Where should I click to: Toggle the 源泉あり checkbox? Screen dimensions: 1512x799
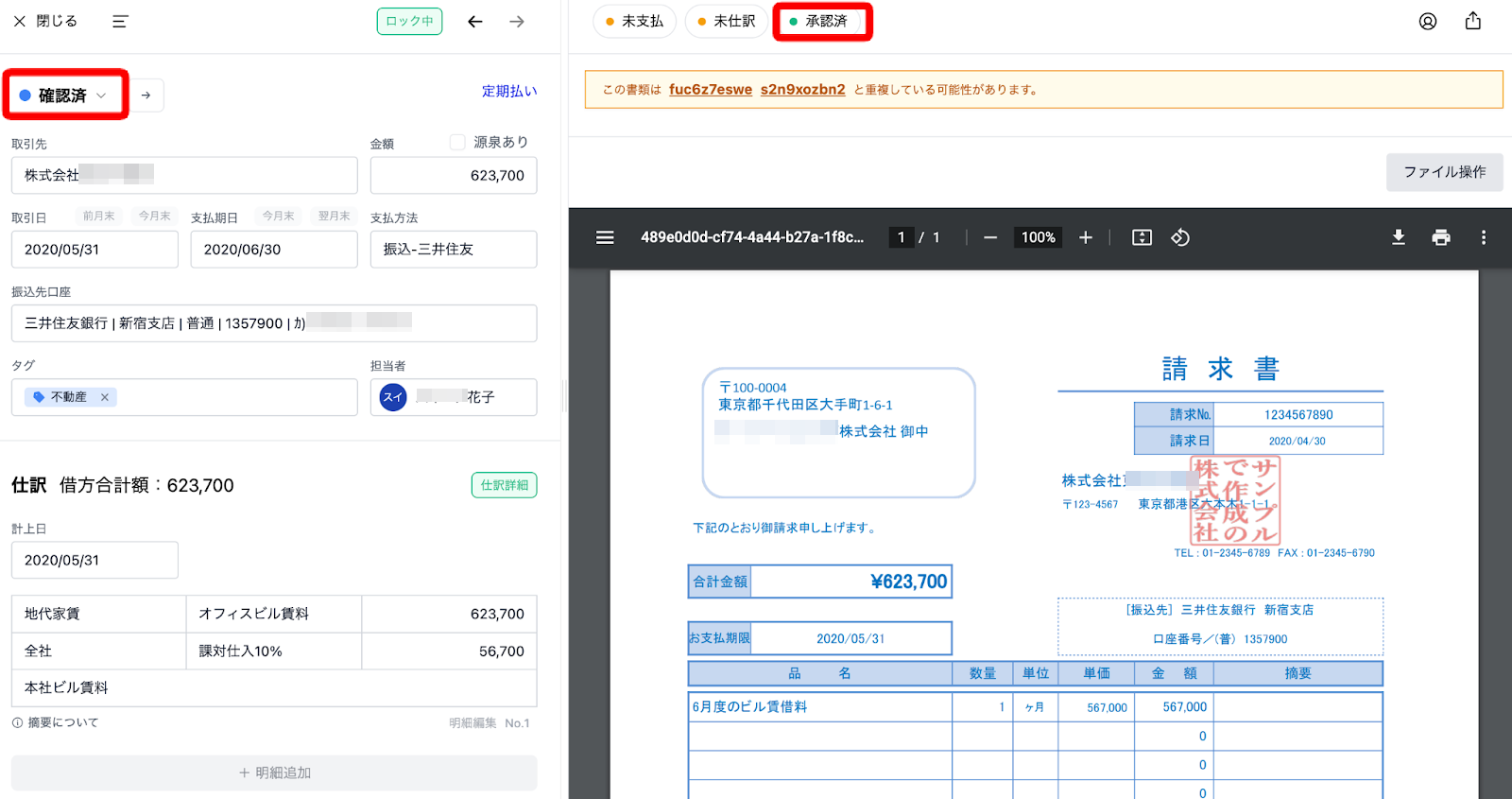tap(457, 142)
